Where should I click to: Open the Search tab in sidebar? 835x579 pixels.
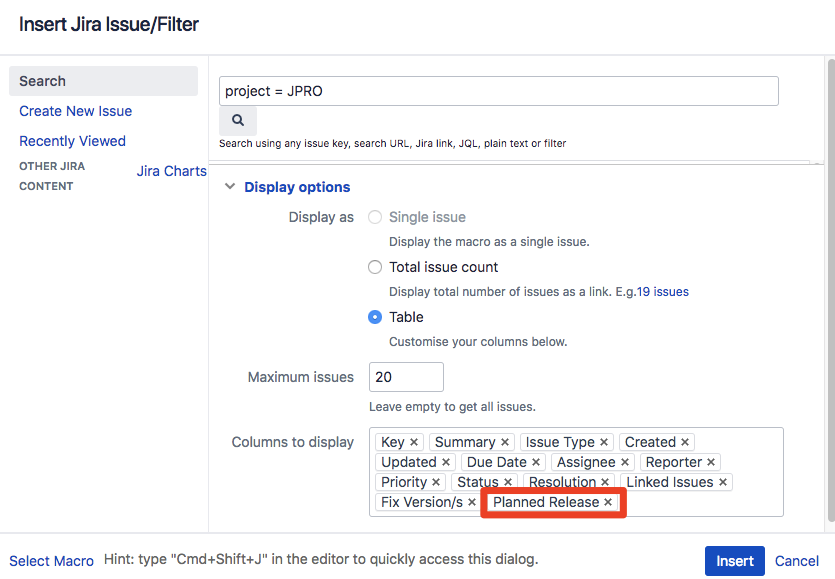[x=103, y=81]
